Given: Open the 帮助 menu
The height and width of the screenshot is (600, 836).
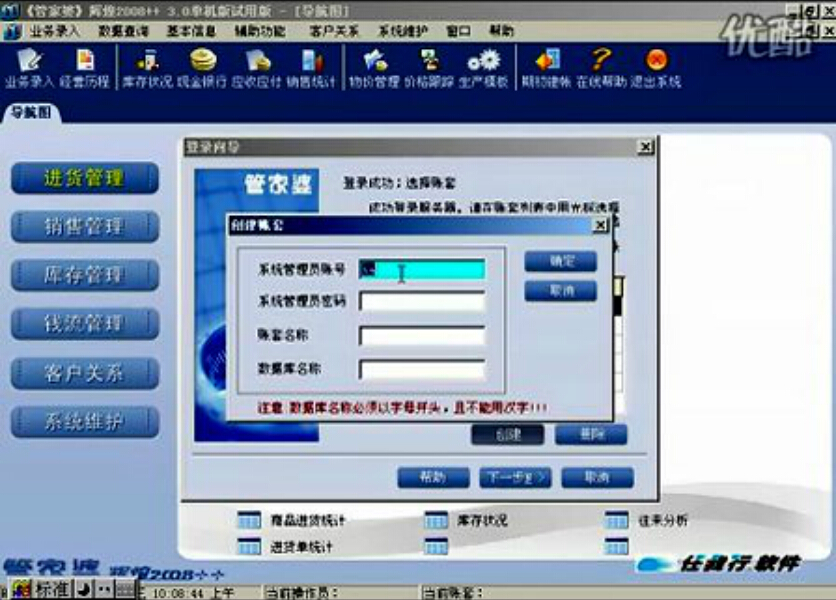Looking at the screenshot, I should pyautogui.click(x=501, y=31).
